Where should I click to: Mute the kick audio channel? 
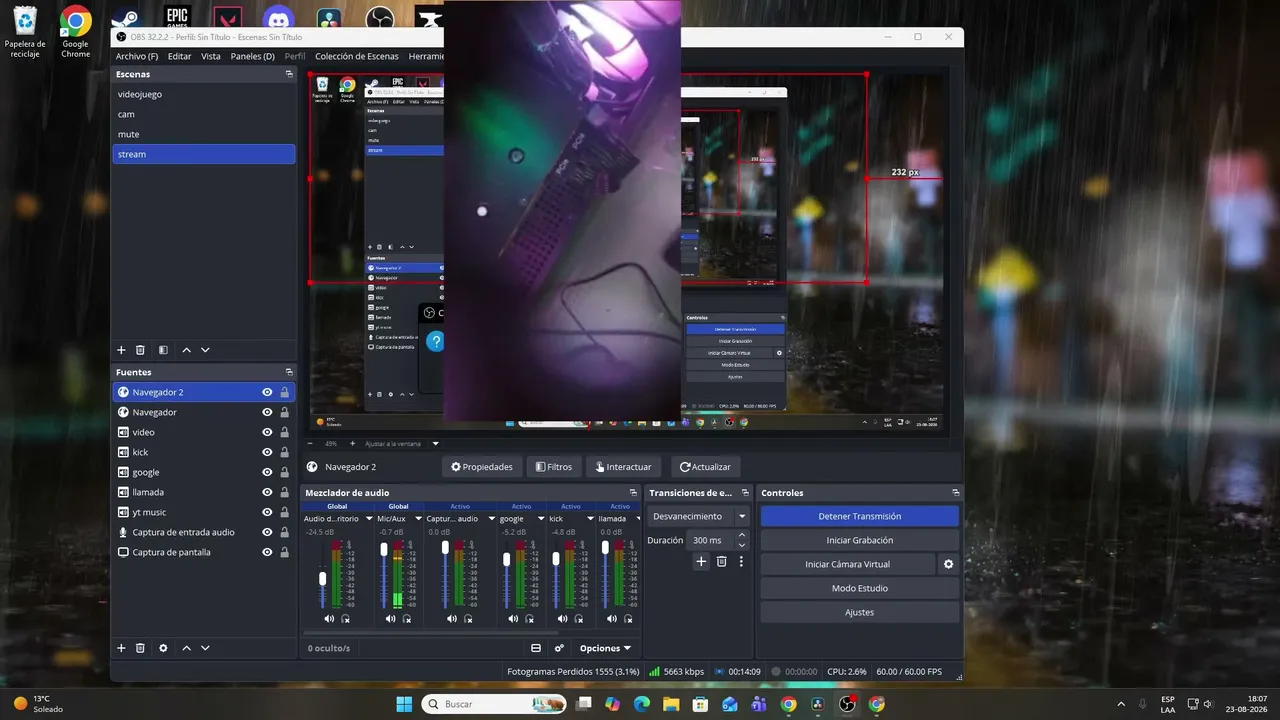pyautogui.click(x=561, y=619)
